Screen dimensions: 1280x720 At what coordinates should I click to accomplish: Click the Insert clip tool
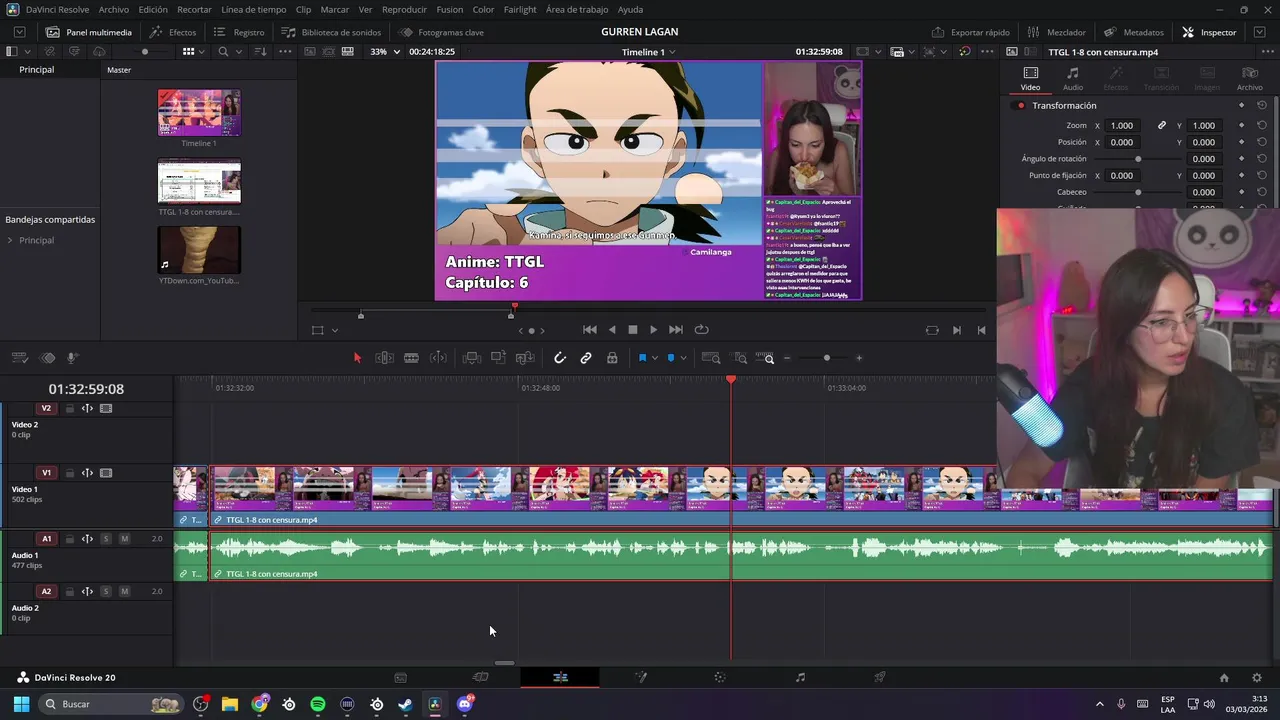point(471,358)
